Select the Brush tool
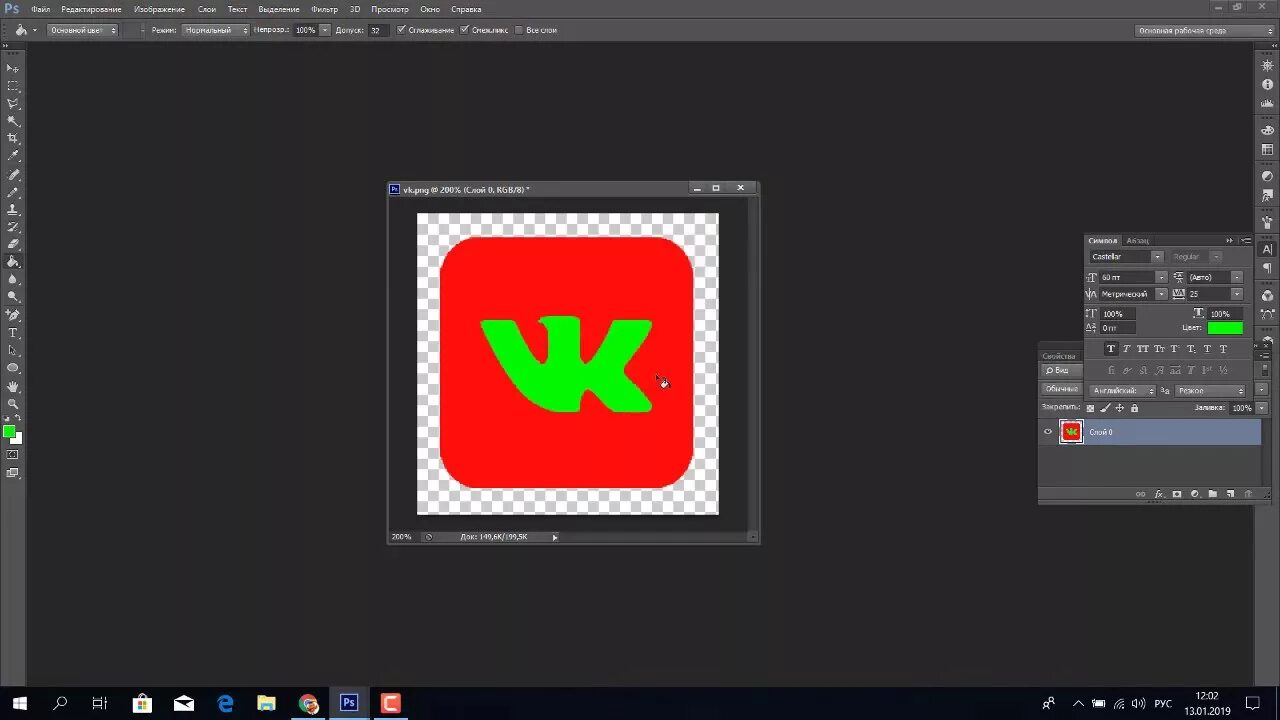Image resolution: width=1280 pixels, height=720 pixels. (13, 192)
